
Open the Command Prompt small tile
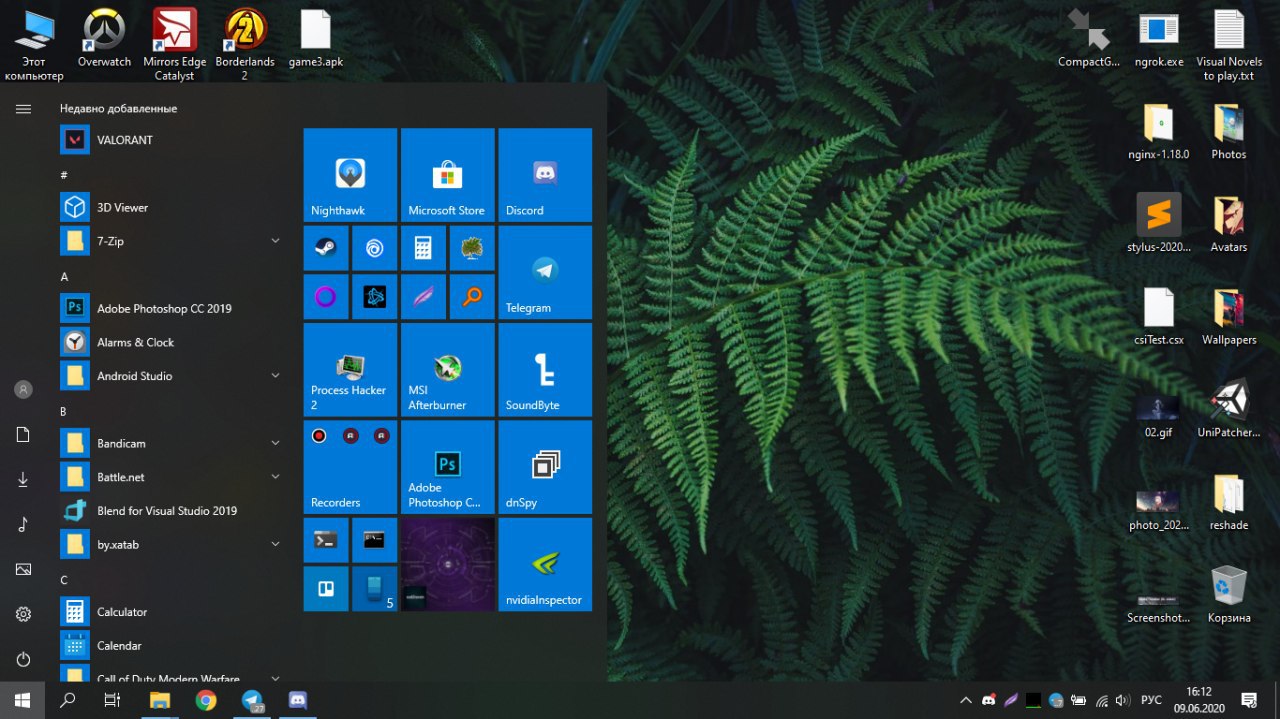point(375,540)
